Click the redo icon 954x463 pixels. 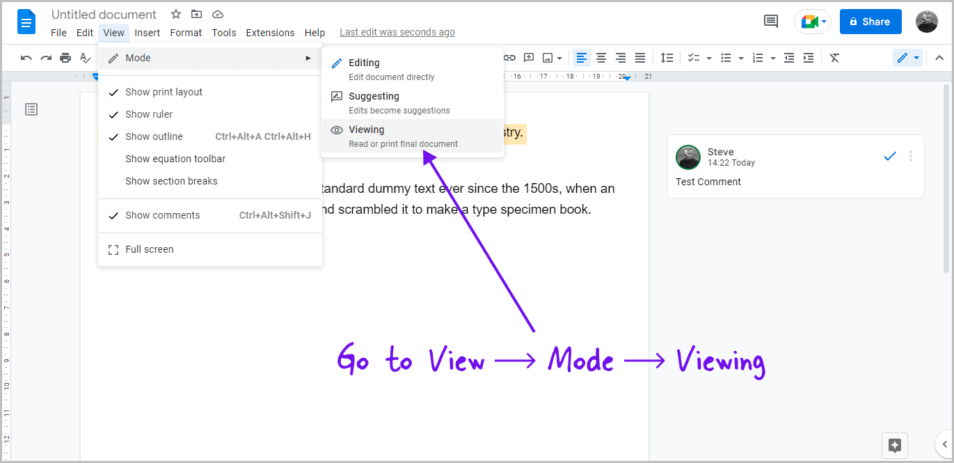tap(46, 58)
